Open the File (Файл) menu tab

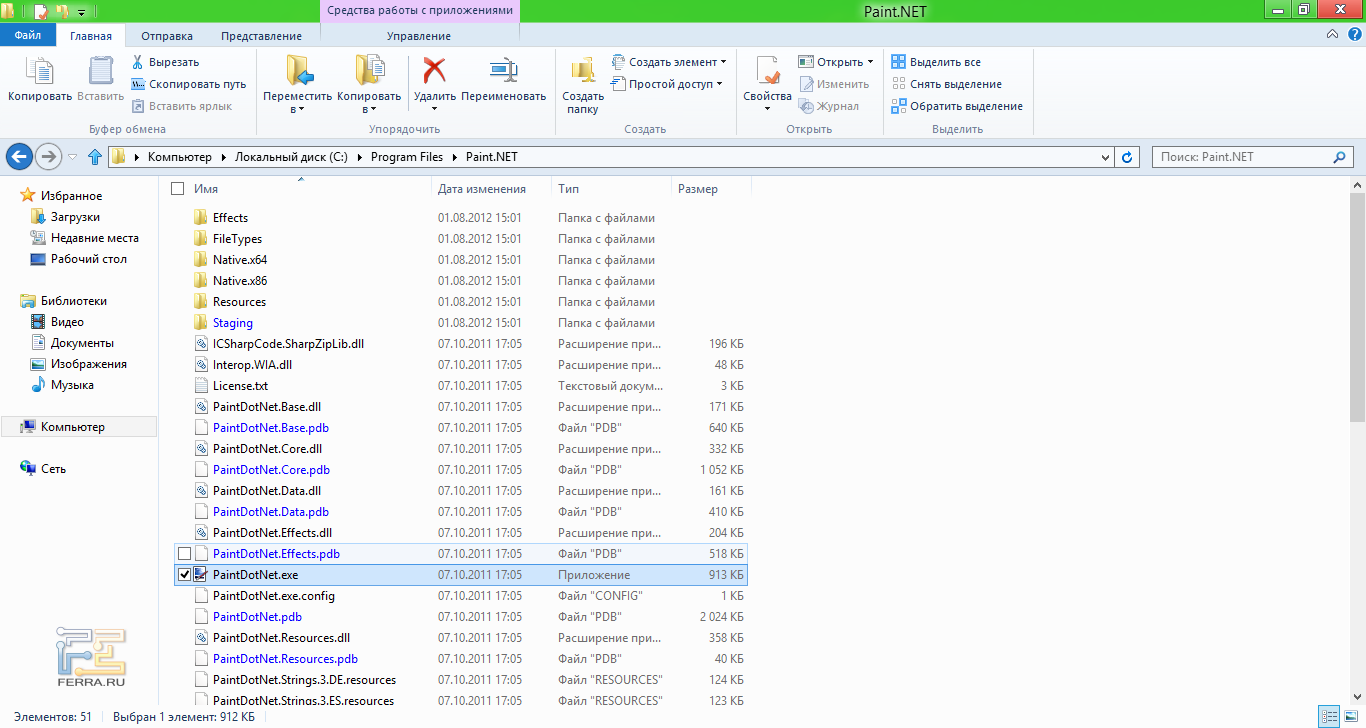coord(28,36)
